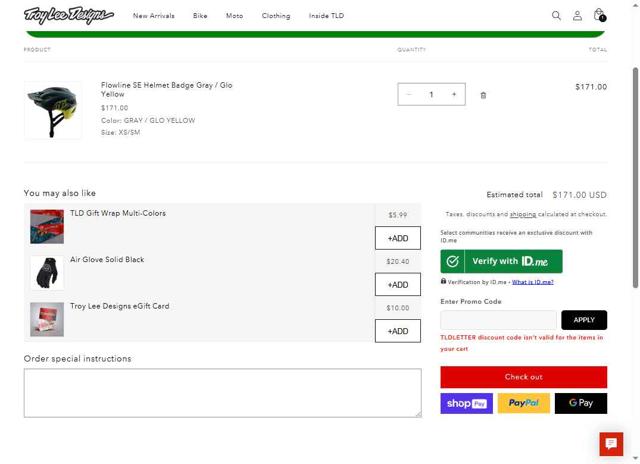This screenshot has width=640, height=464.
Task: Click the Estimated total $171.00 USD text
Action: 547,195
